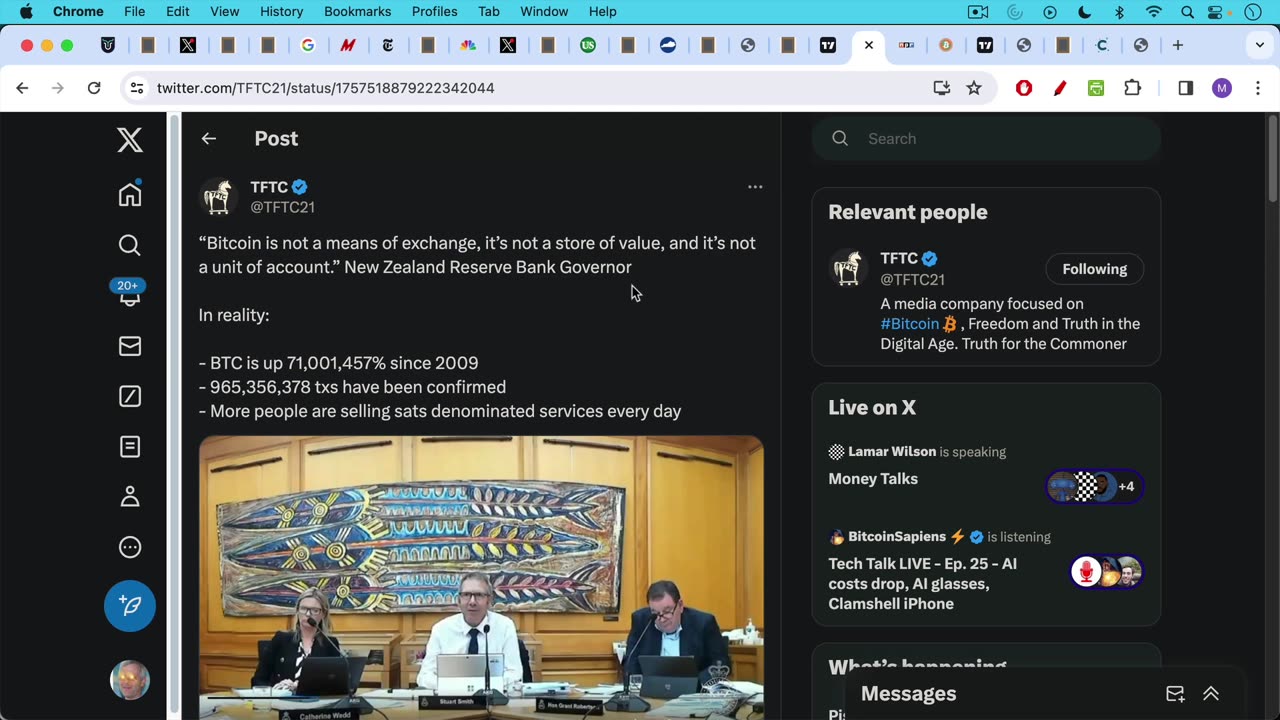This screenshot has height=720, width=1280.
Task: Click TFTC's horse avatar on the post
Action: (x=218, y=197)
